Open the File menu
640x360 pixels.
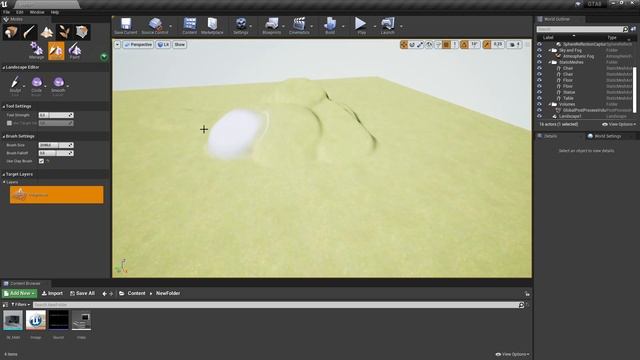point(7,12)
